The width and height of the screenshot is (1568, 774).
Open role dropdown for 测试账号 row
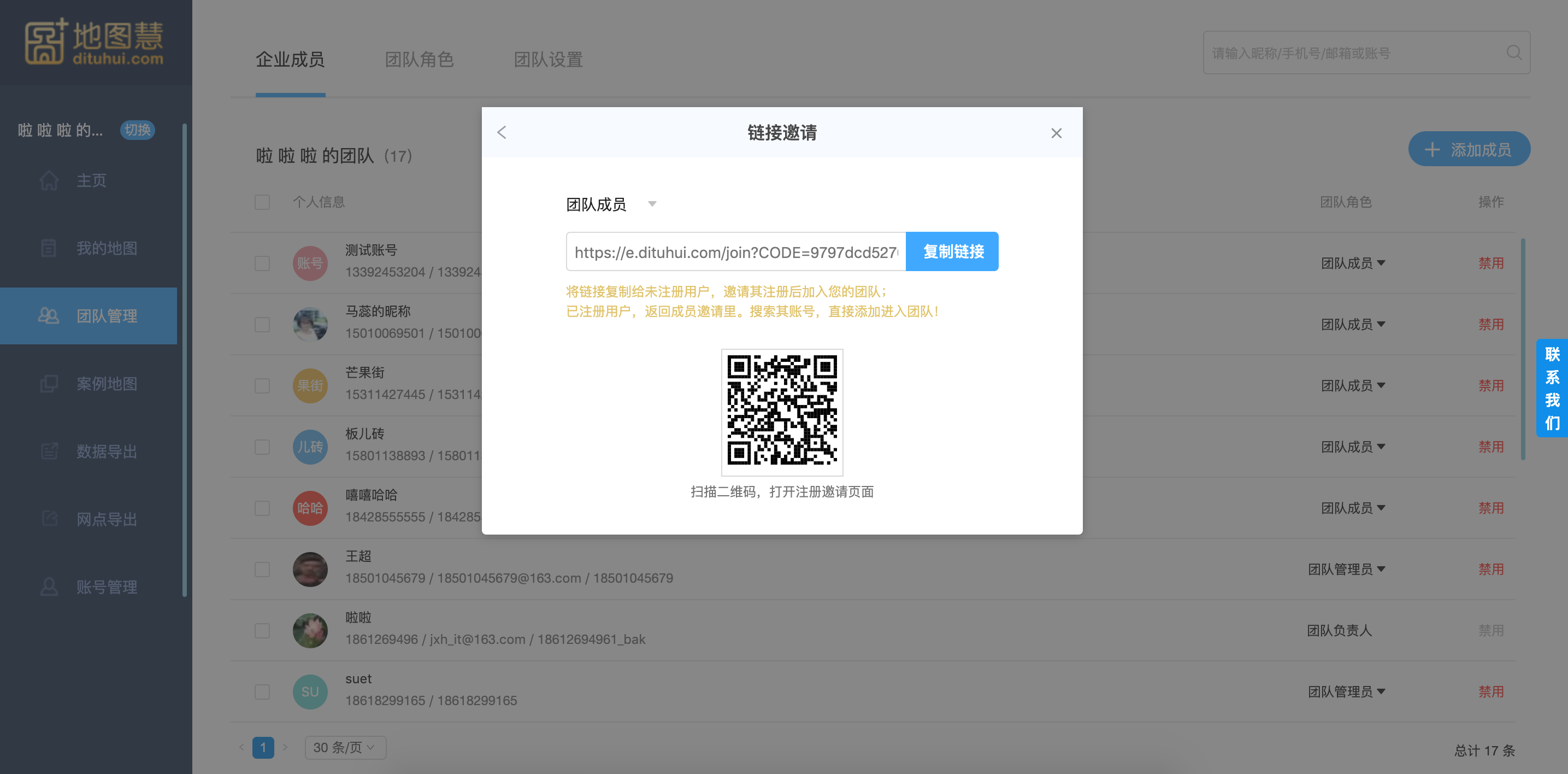[x=1353, y=263]
